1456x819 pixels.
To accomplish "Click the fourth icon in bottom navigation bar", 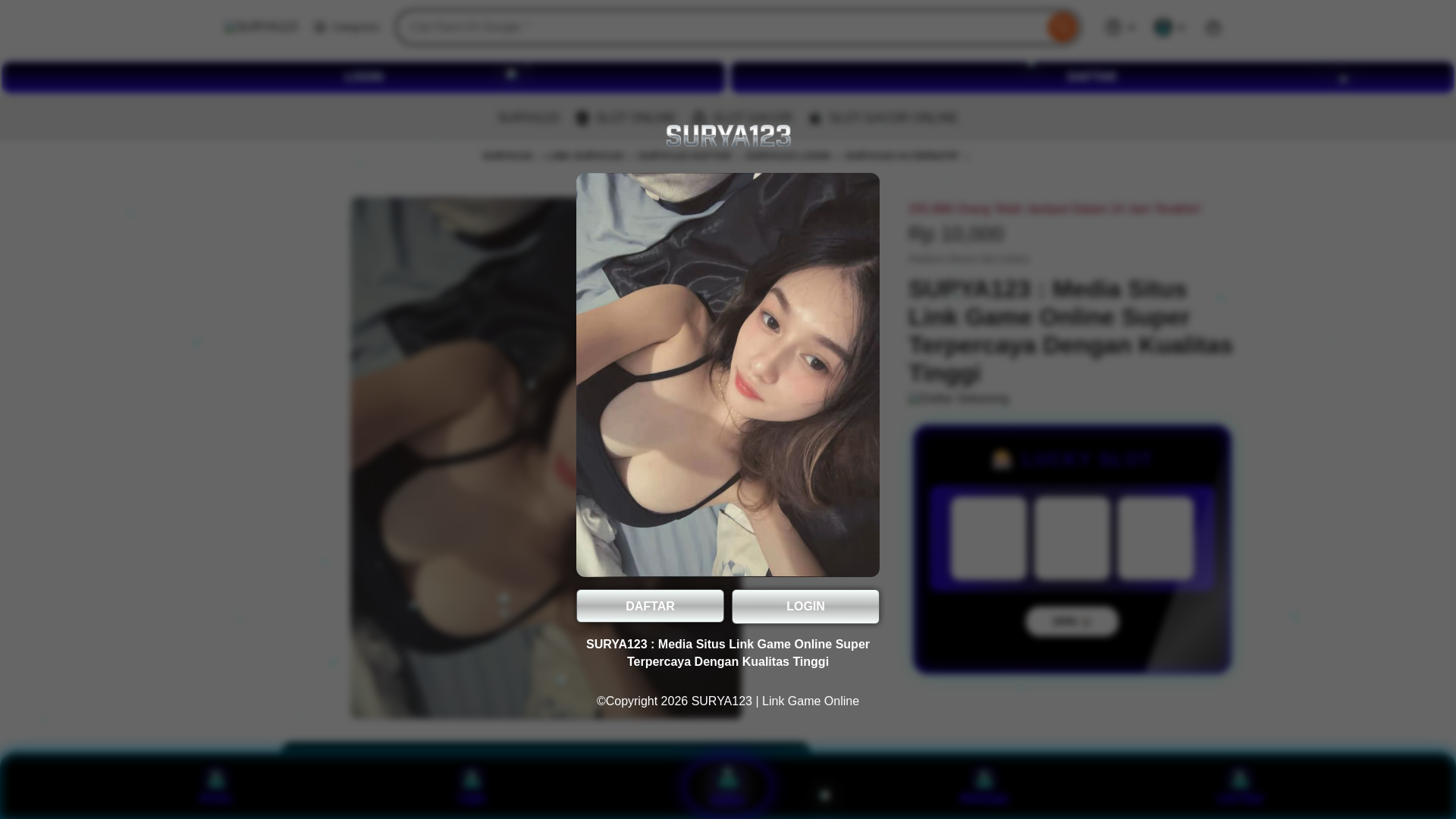I will coord(984,780).
